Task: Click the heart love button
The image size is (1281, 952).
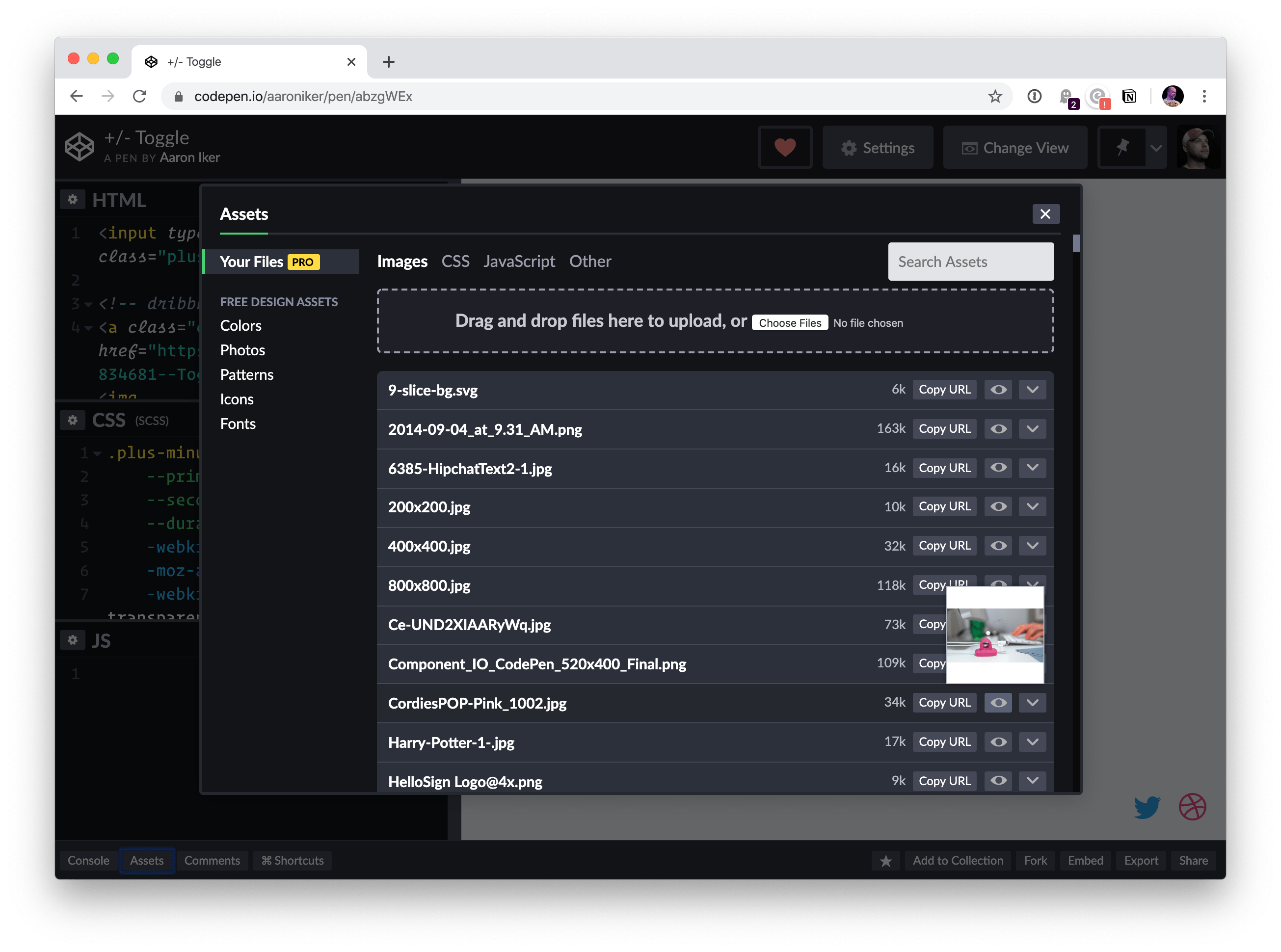Action: 785,148
